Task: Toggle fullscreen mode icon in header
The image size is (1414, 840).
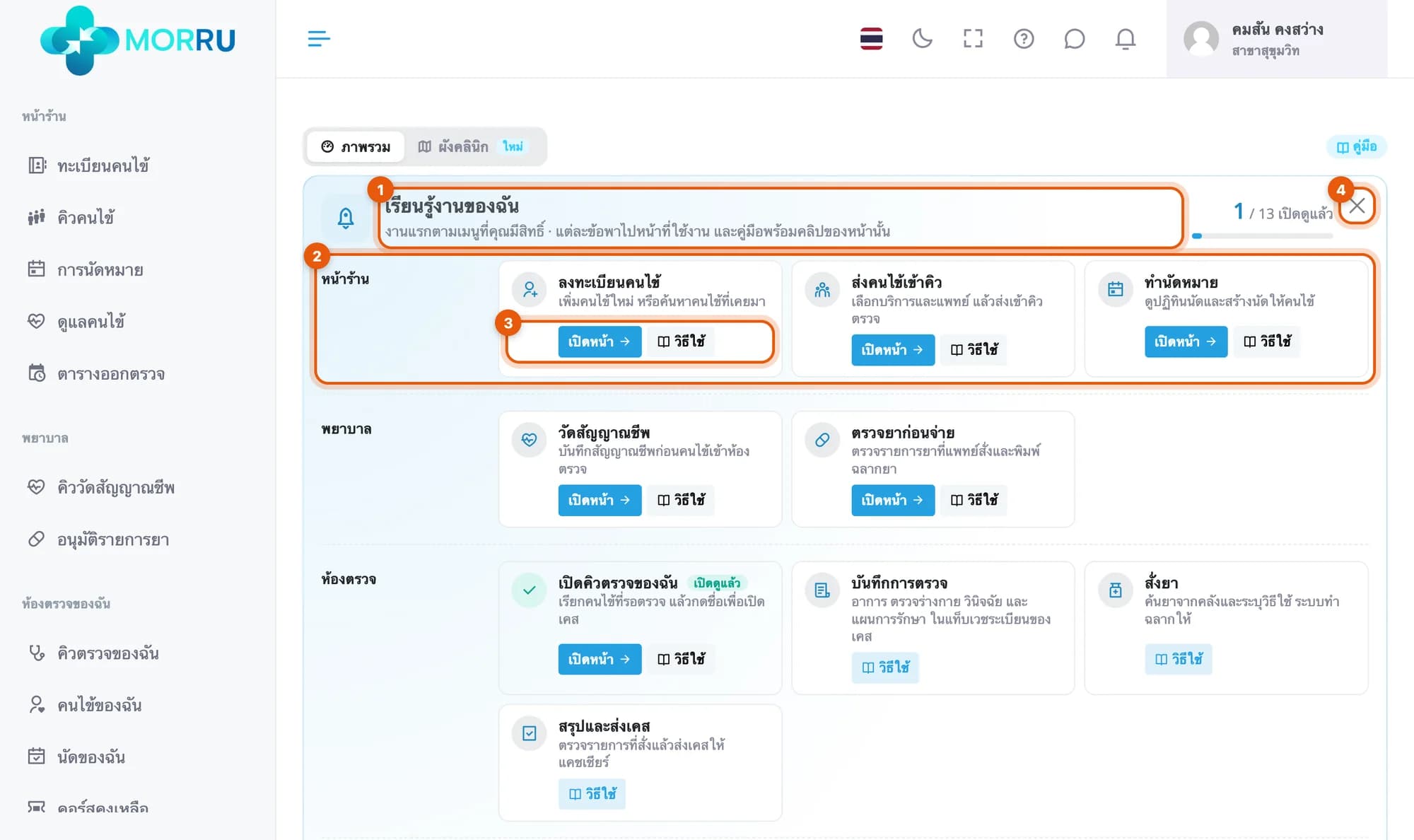Action: coord(973,38)
